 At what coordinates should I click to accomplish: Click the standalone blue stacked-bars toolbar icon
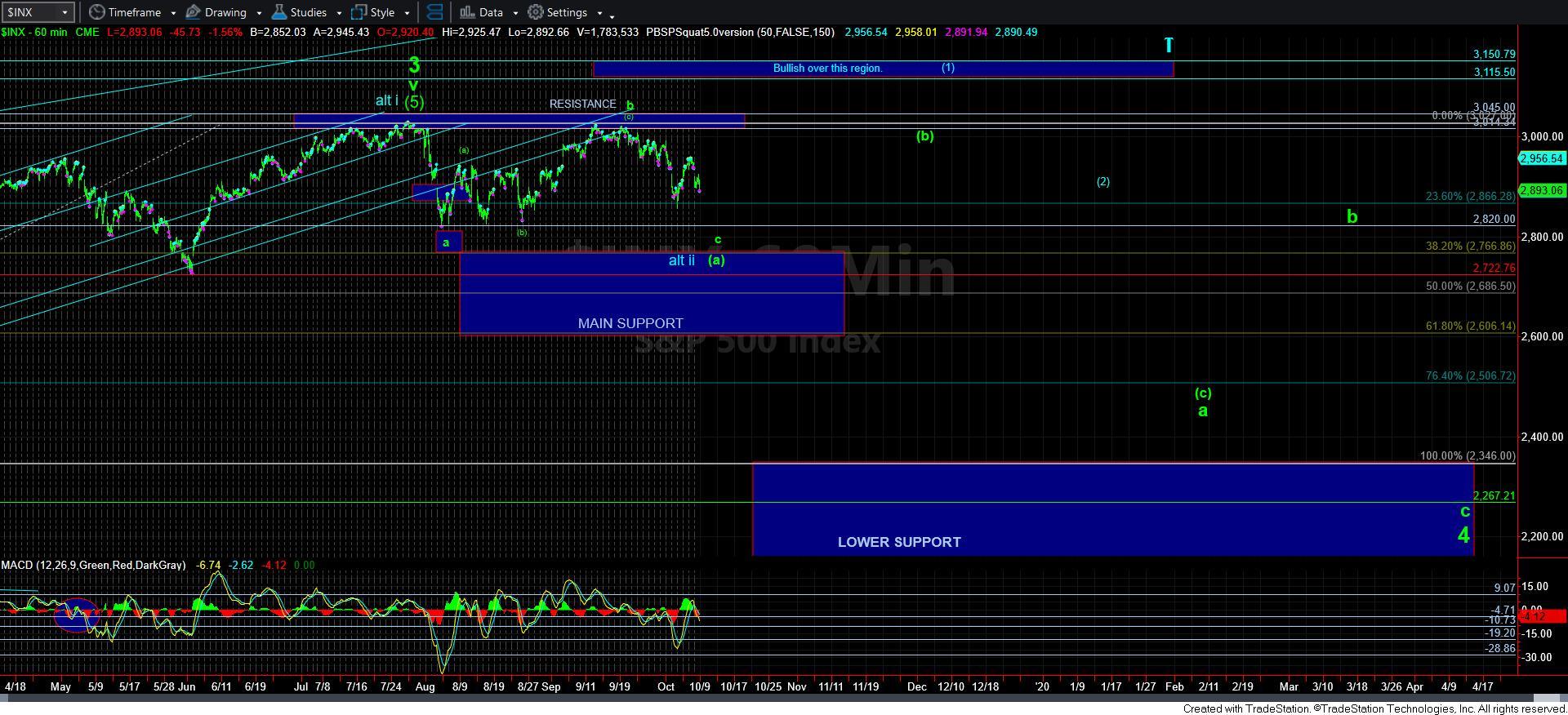(434, 12)
